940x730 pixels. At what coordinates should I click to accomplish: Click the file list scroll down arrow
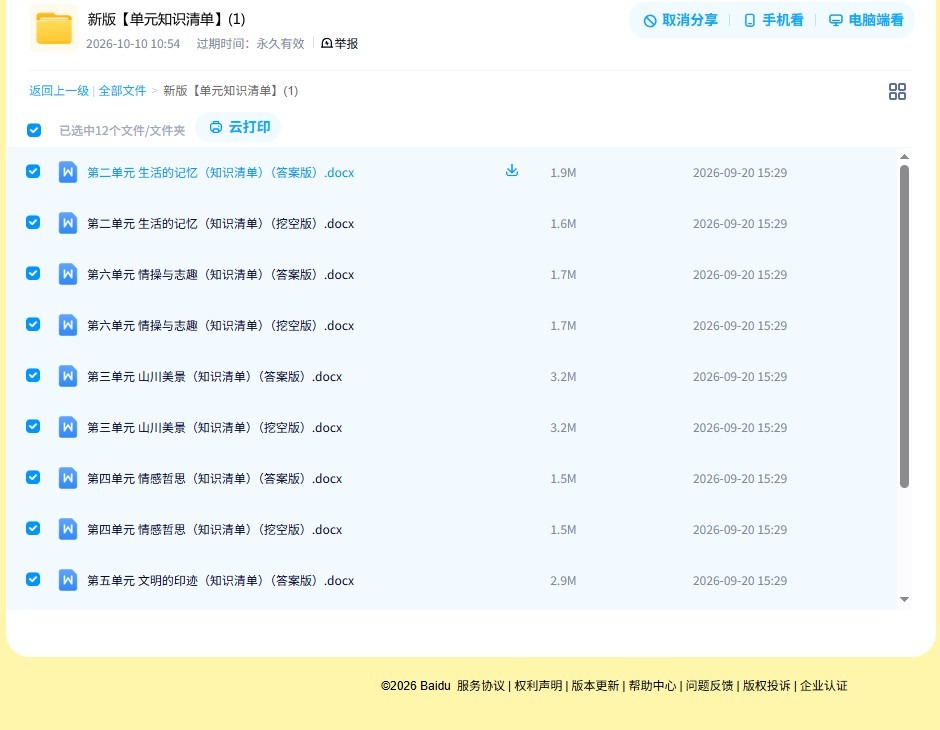point(905,599)
